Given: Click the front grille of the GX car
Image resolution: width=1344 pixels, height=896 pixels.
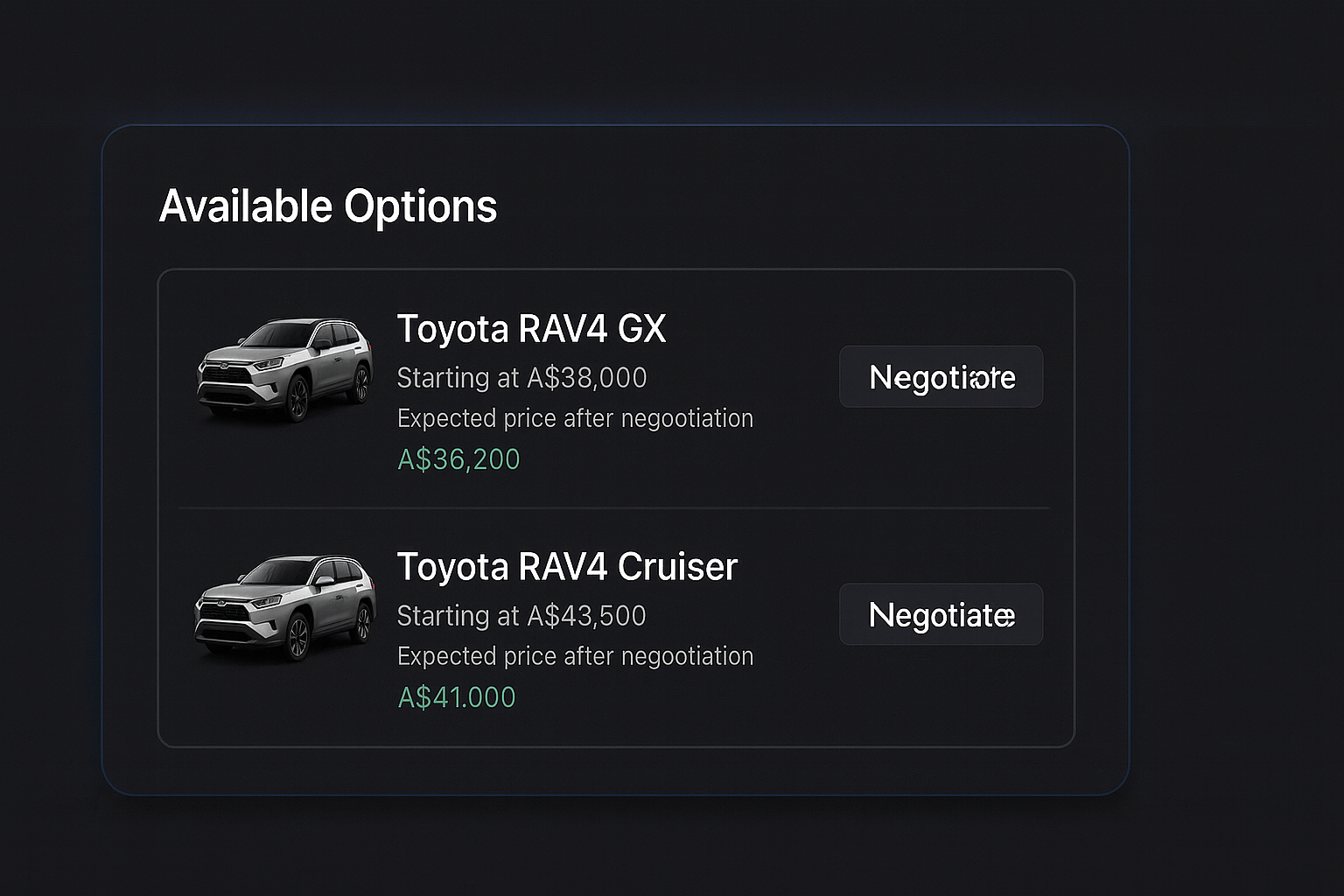Looking at the screenshot, I should (226, 376).
